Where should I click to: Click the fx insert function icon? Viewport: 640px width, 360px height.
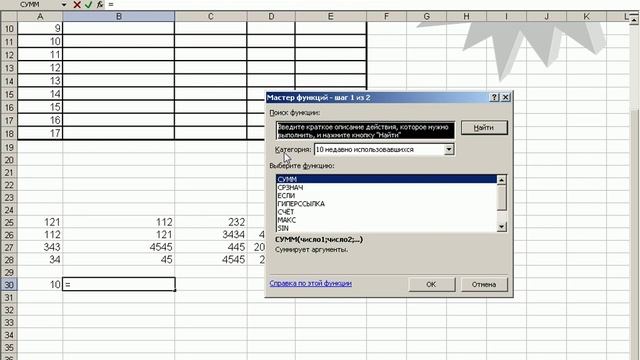pyautogui.click(x=100, y=4)
